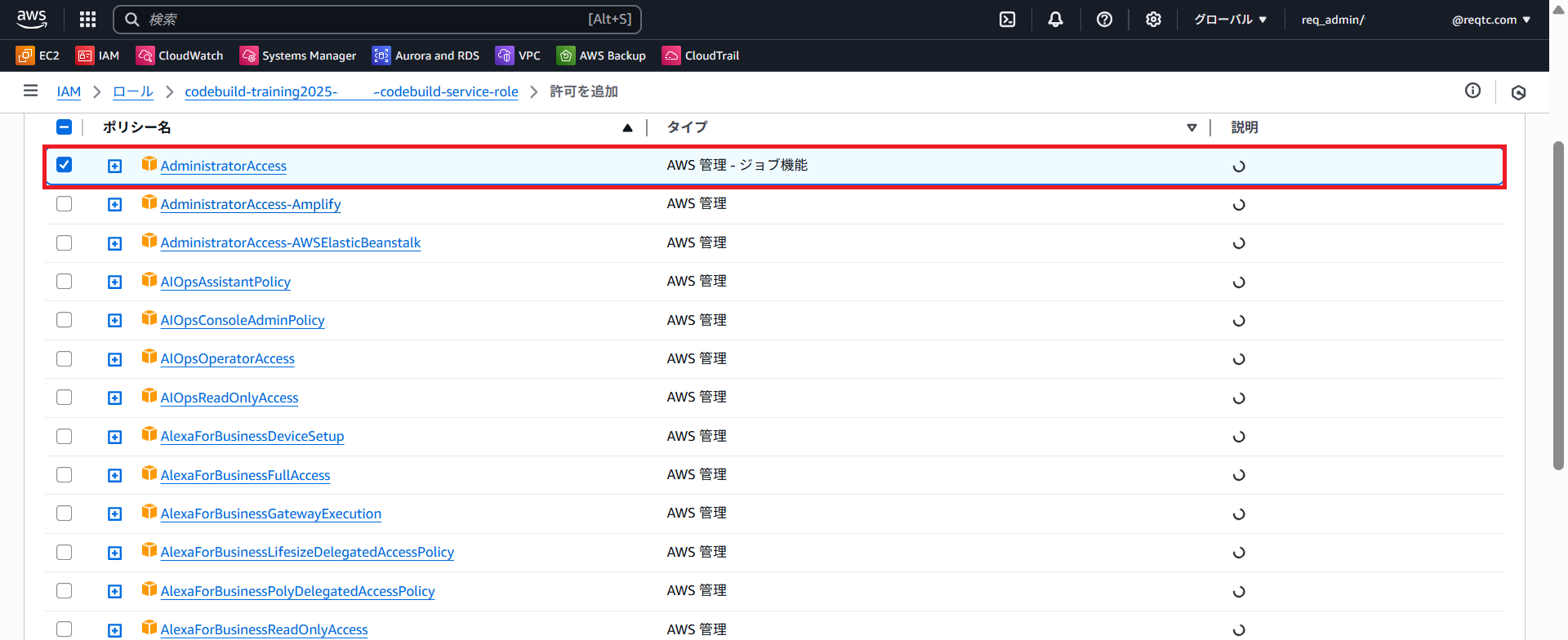Click the AlexaForBusinessDeviceSetup box icon

(149, 434)
